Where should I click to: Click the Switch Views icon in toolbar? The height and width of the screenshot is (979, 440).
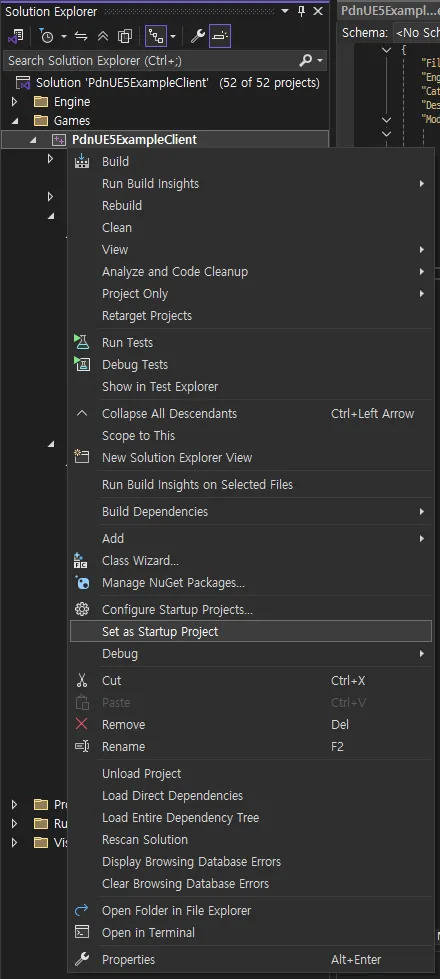(15, 36)
